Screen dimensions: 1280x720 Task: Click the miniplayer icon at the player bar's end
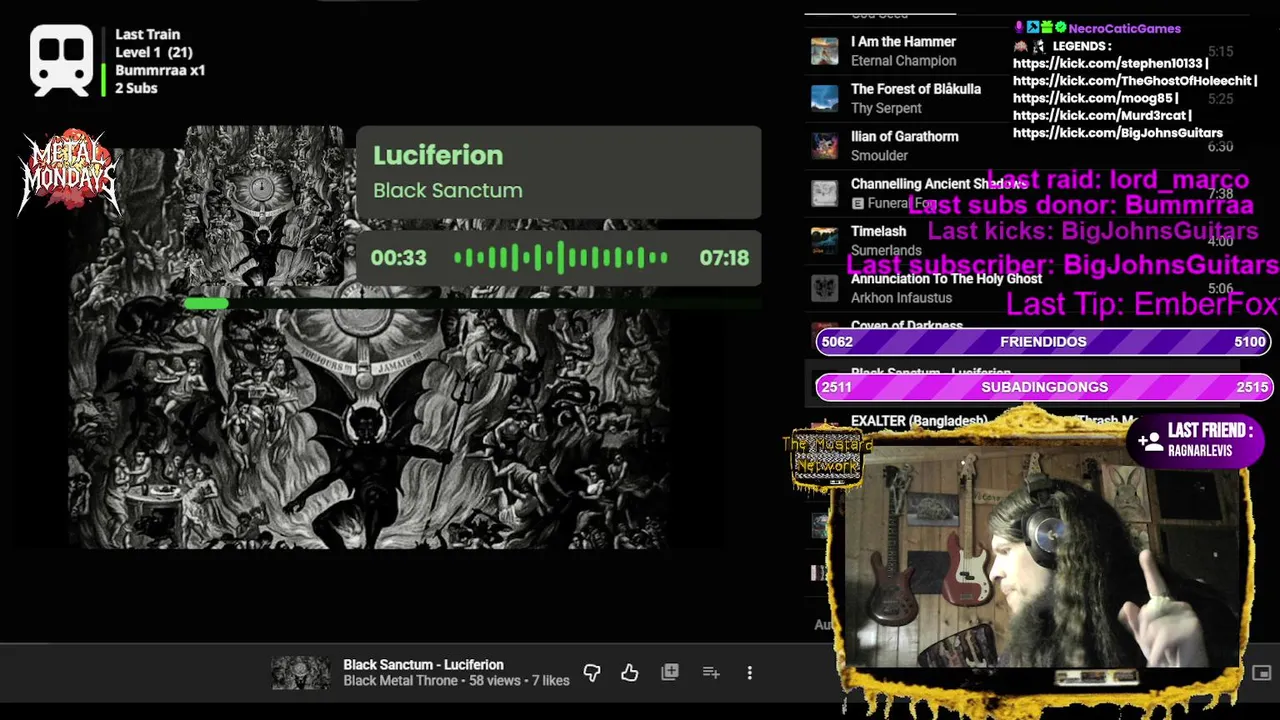(x=1262, y=673)
